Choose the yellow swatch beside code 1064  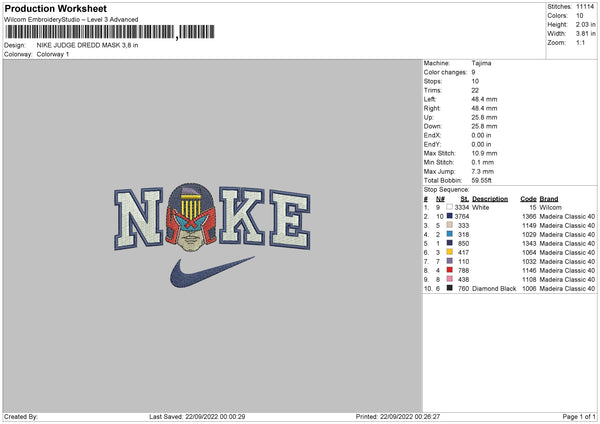[x=449, y=252]
